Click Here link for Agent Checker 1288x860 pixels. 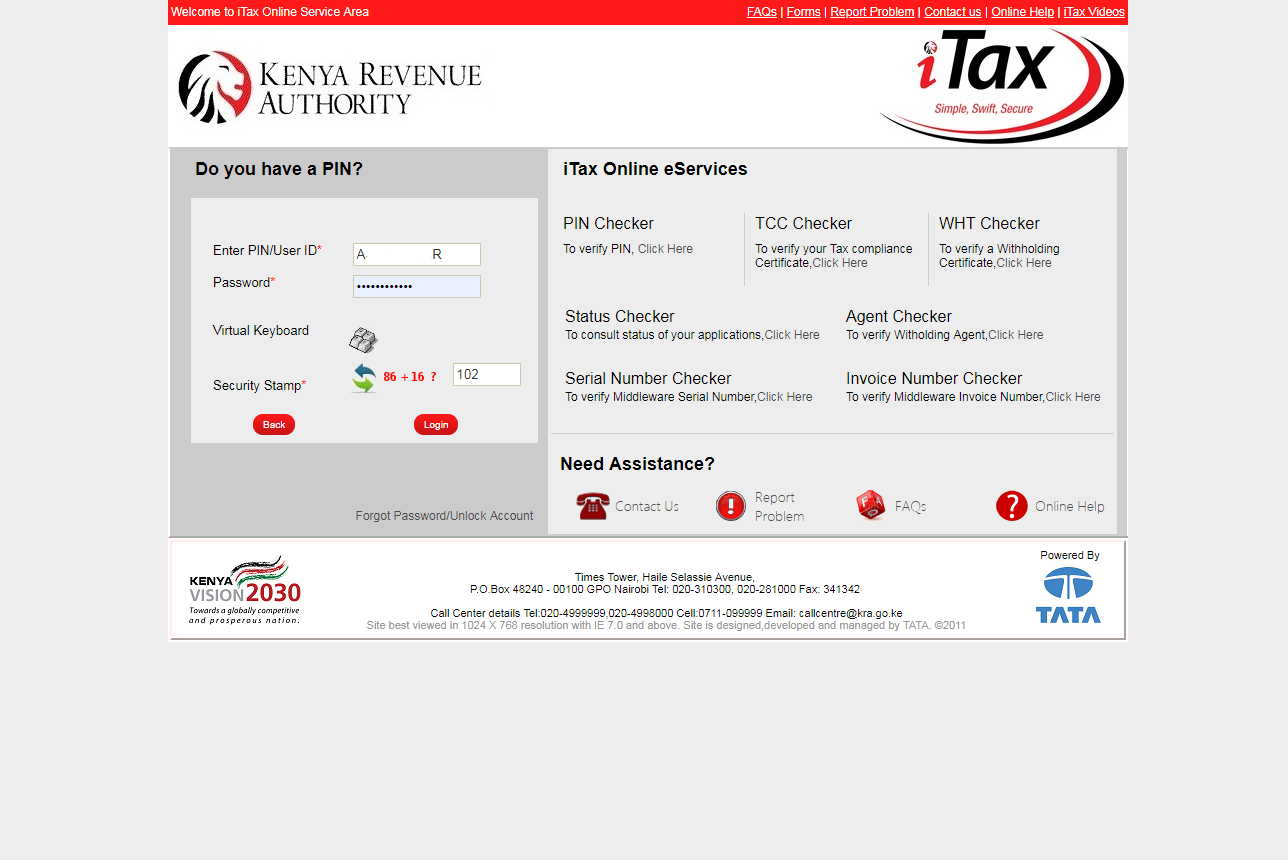(x=1016, y=335)
